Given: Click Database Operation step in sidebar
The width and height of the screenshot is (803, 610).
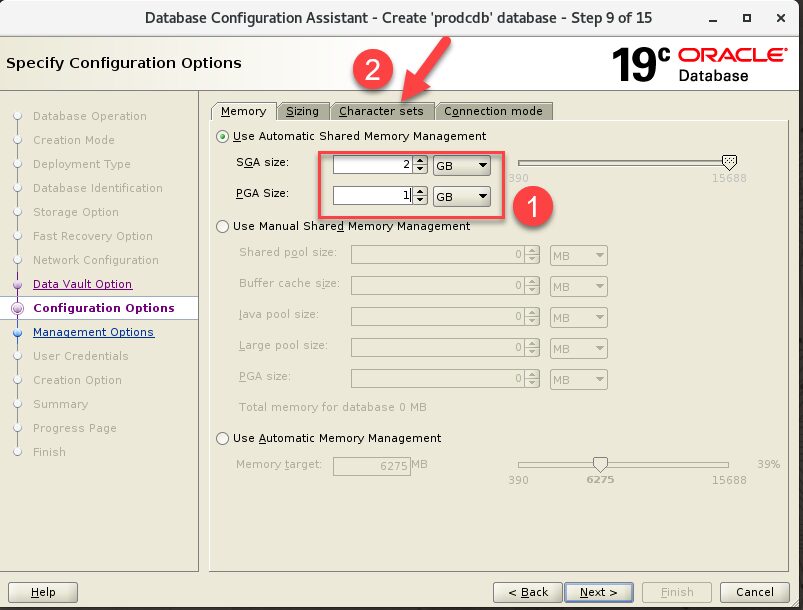Looking at the screenshot, I should (90, 116).
